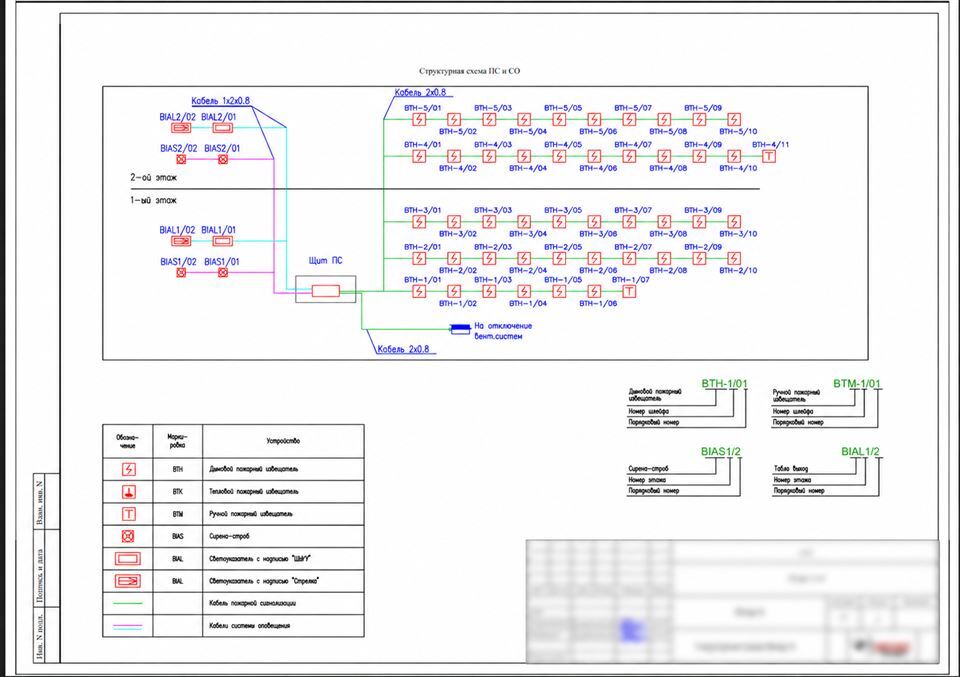This screenshot has height=677, width=960.
Task: Click the 'Щит ПС' panel label
Action: pos(326,261)
